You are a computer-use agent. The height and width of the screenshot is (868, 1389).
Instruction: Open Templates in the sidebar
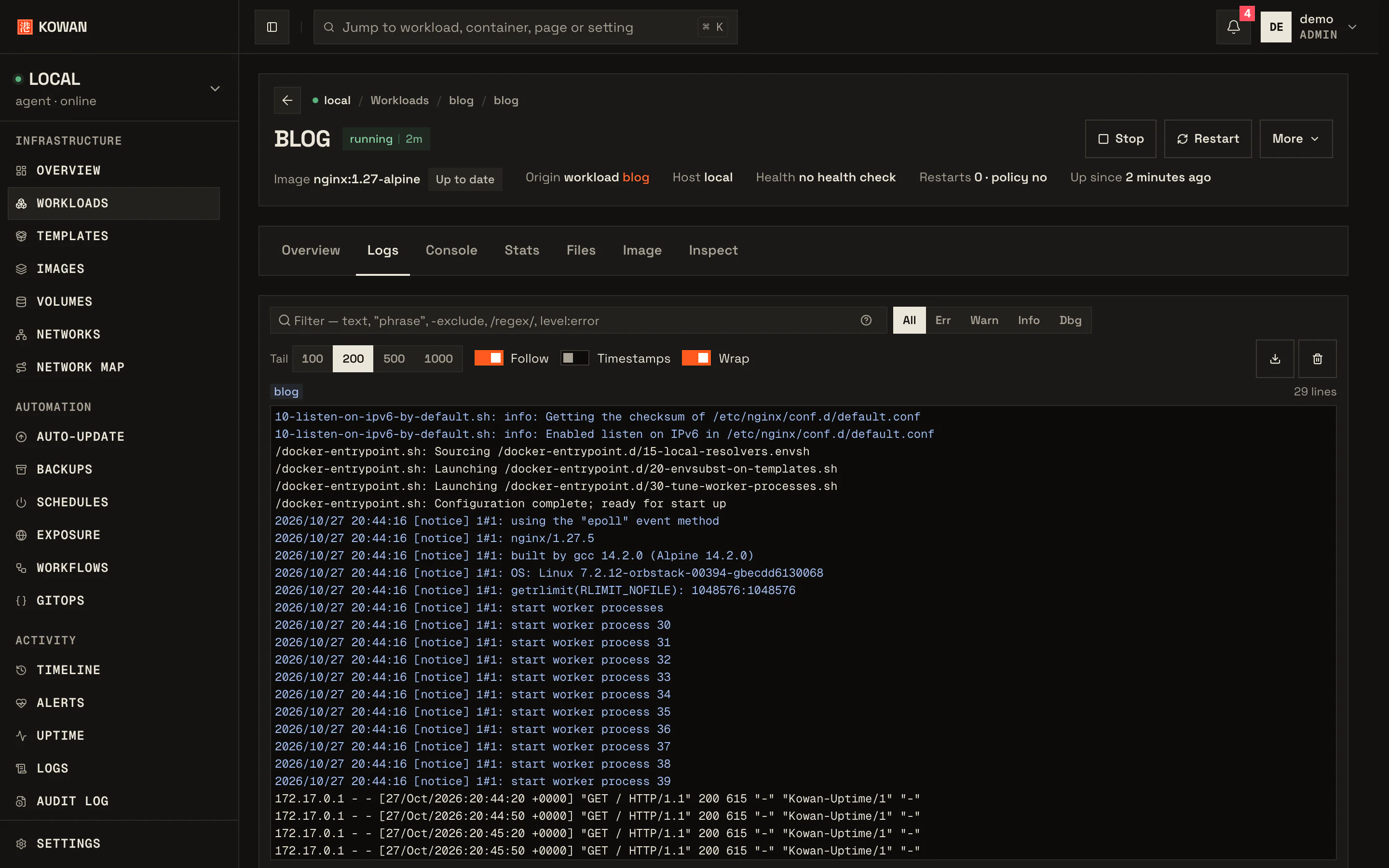click(x=114, y=236)
